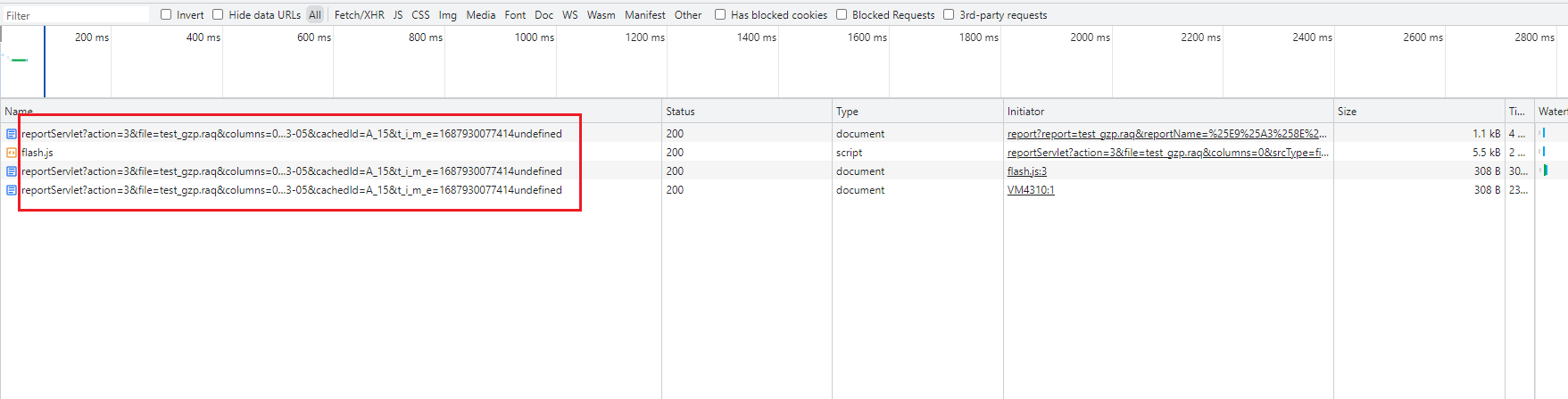Sort requests by Size column header
This screenshot has height=399, width=1568.
point(1347,112)
